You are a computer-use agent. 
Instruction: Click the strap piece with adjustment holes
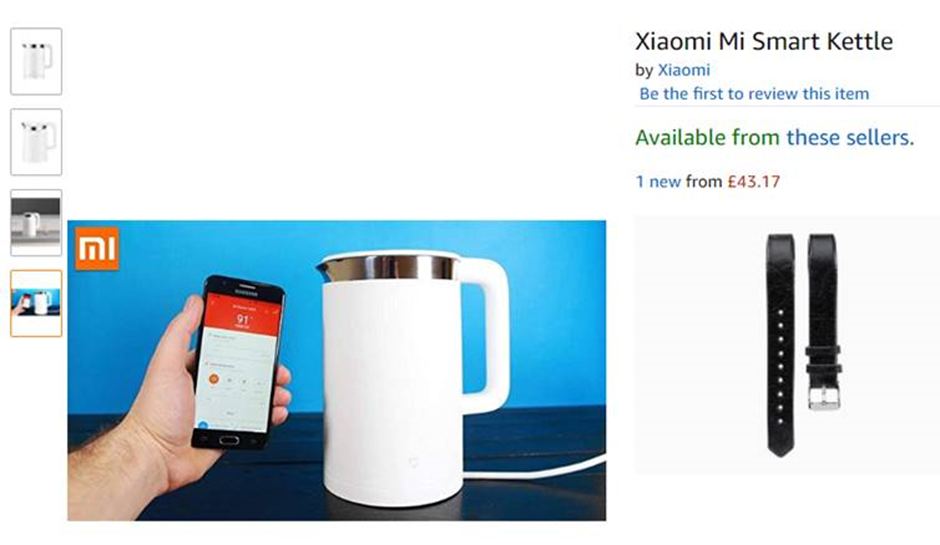(781, 345)
